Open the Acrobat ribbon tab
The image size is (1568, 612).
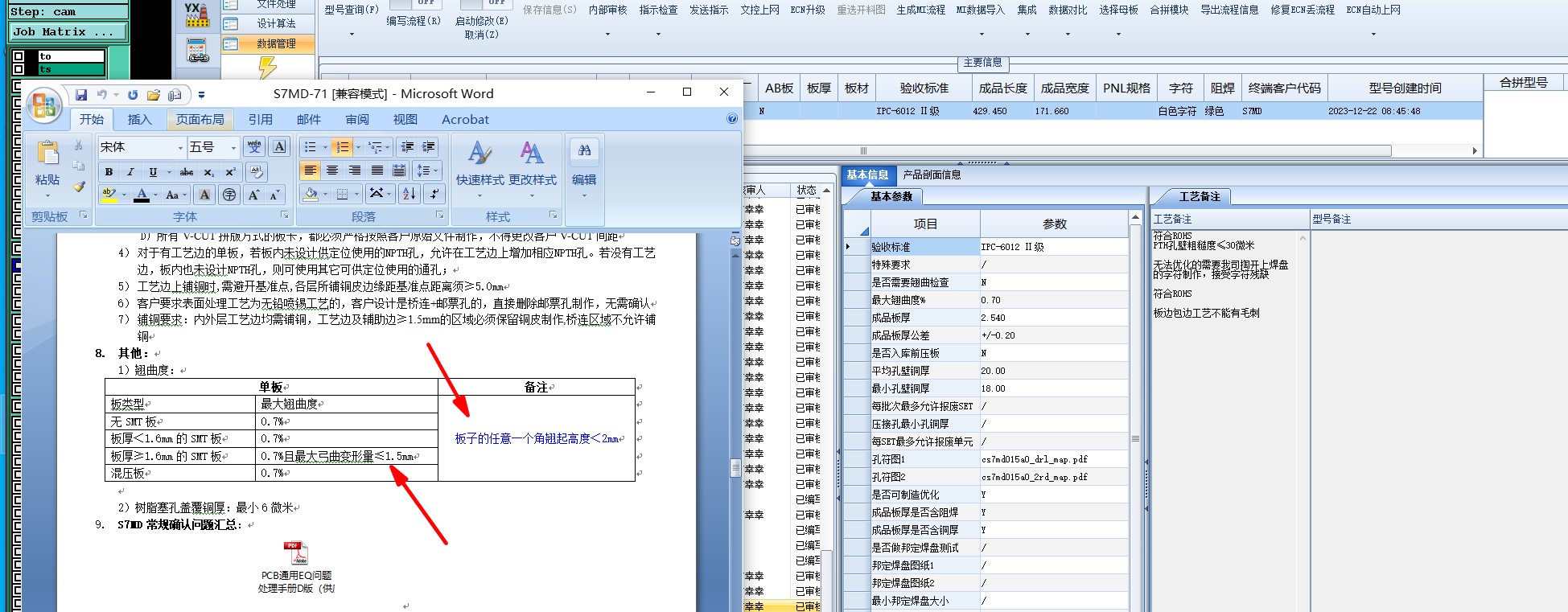point(465,119)
